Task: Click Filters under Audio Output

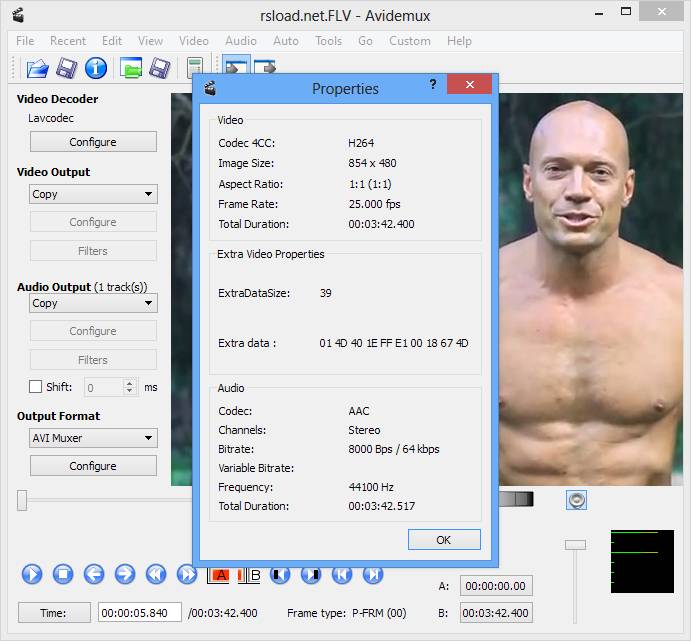Action: tap(93, 360)
